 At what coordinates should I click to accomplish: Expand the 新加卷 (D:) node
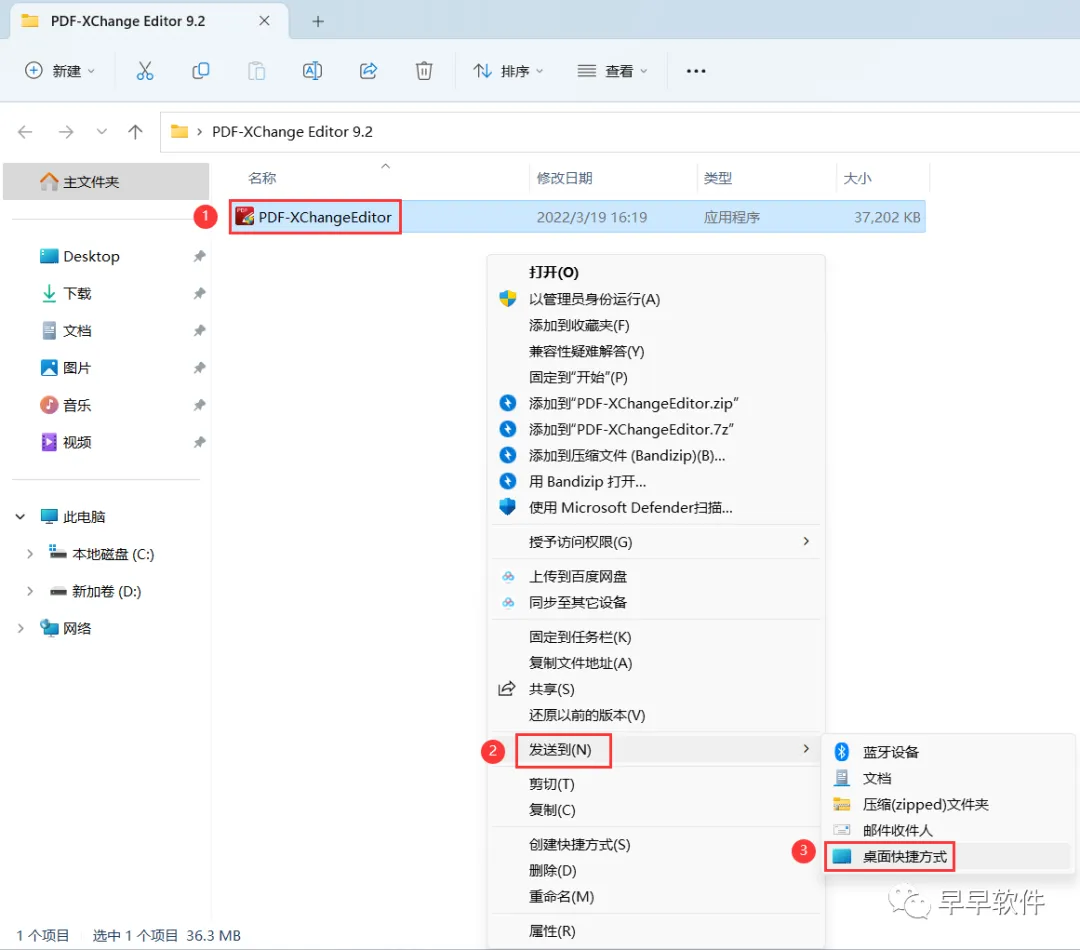(x=30, y=591)
